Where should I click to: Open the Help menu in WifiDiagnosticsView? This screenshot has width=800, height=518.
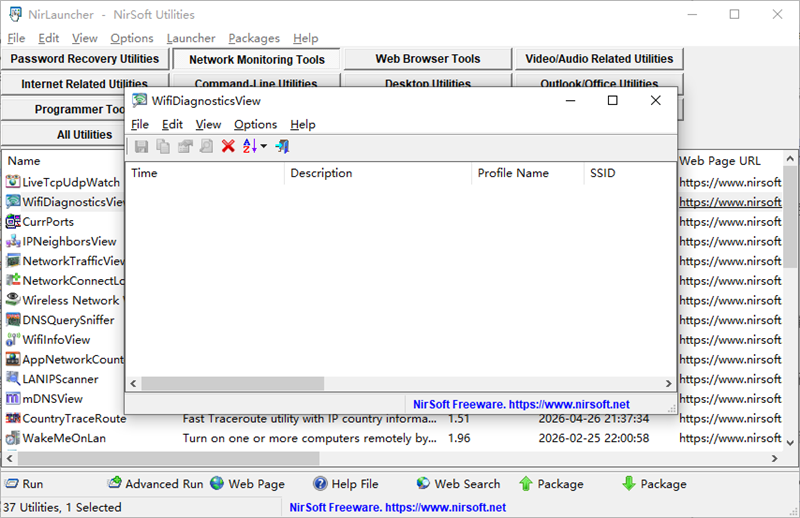coord(303,125)
